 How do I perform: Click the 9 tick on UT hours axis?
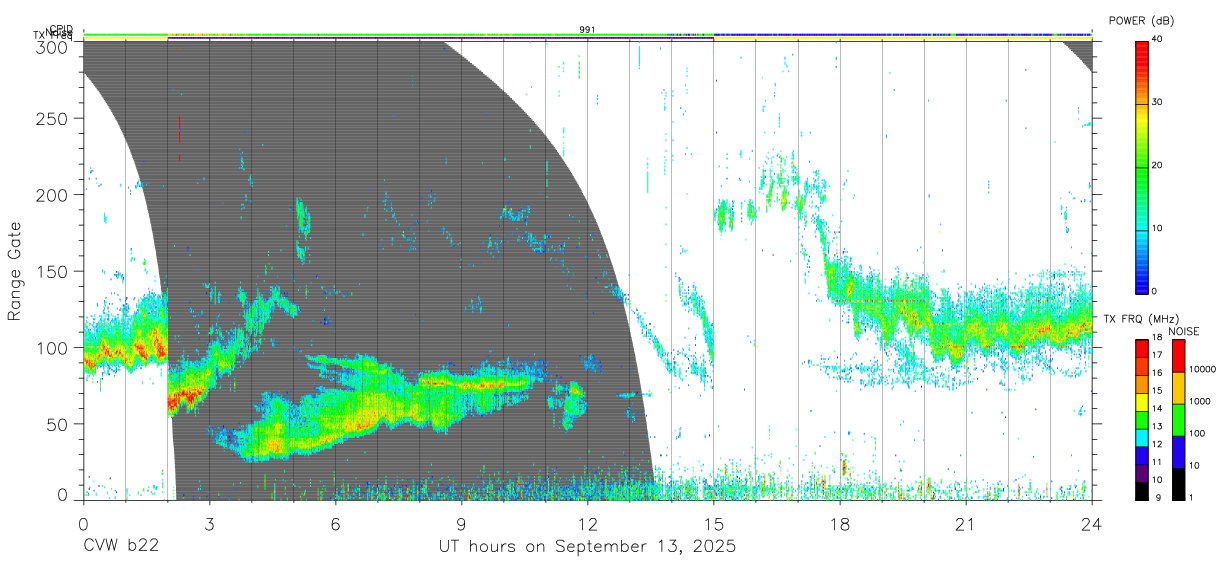tap(461, 525)
